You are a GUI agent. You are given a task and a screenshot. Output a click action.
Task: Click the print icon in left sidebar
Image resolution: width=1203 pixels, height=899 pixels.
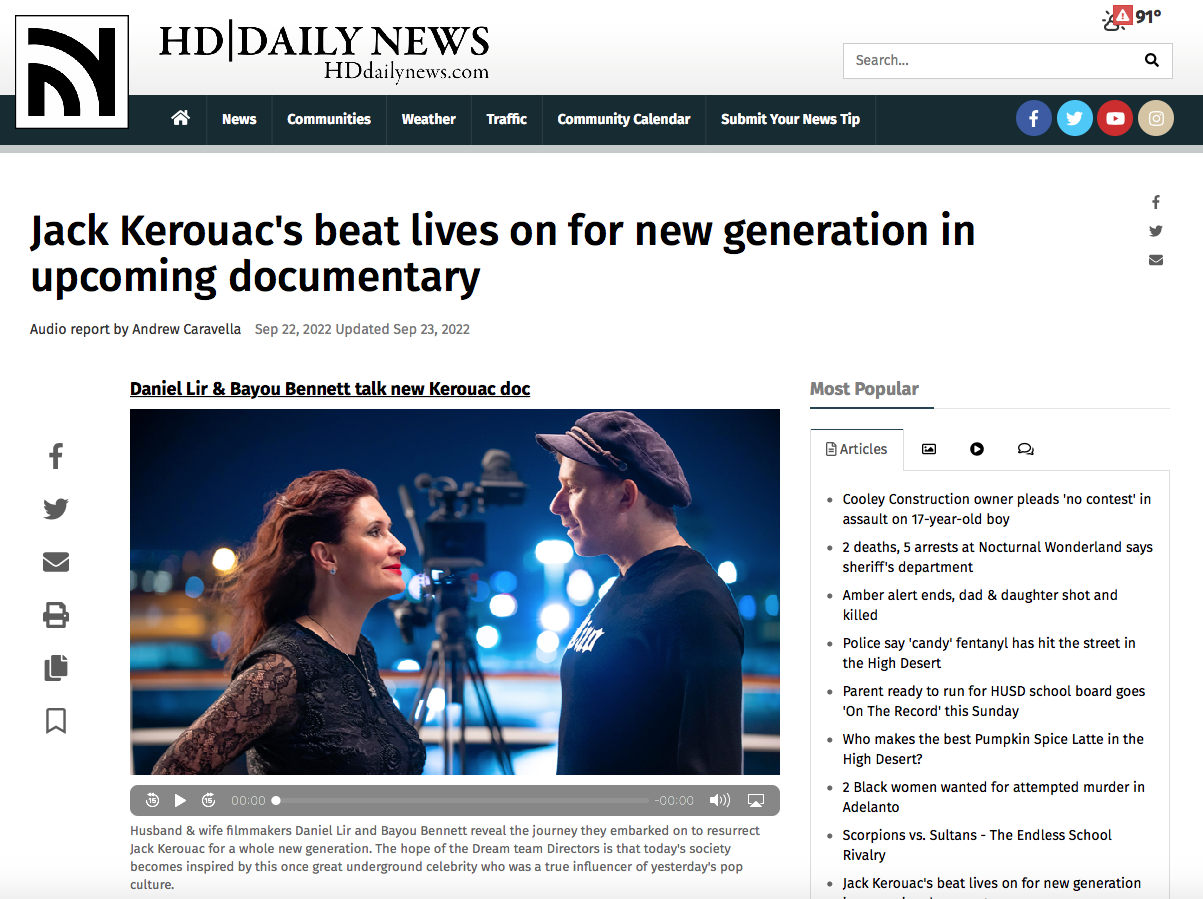56,614
